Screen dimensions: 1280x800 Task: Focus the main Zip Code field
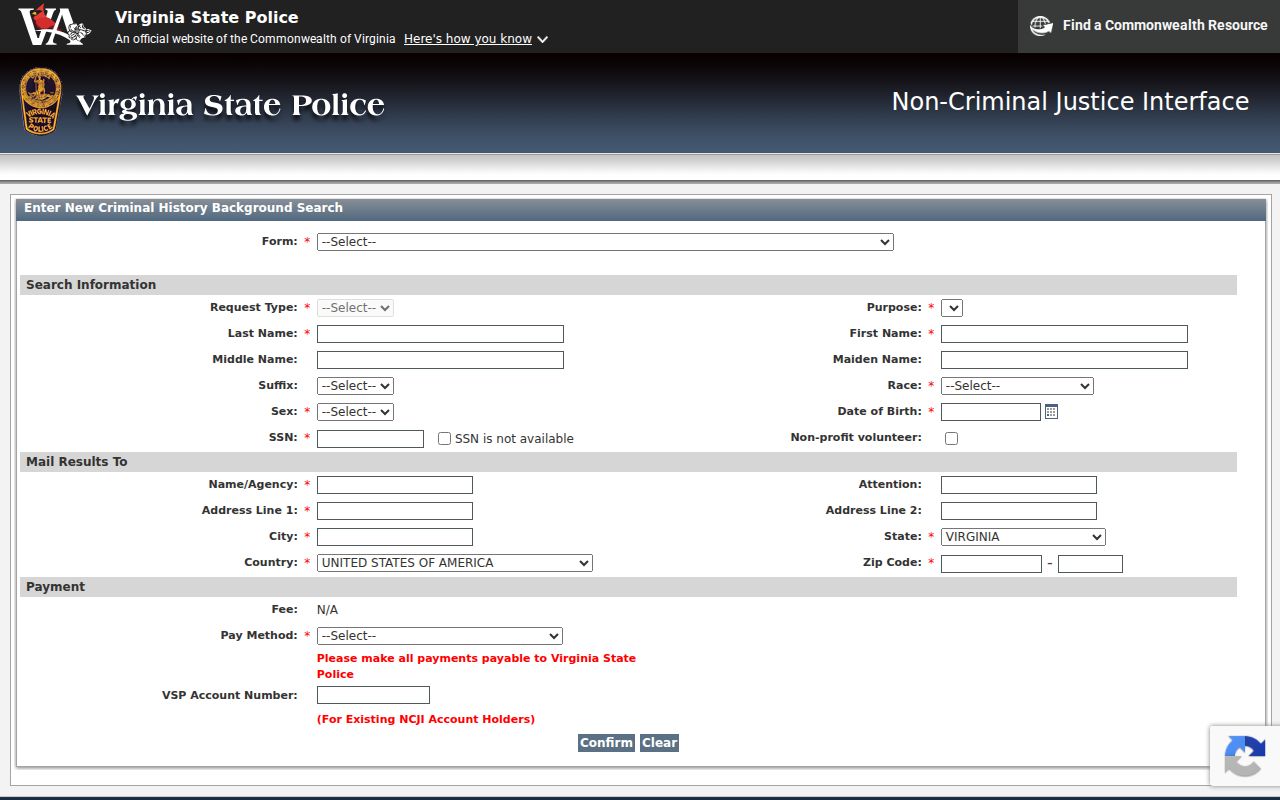[x=991, y=564]
